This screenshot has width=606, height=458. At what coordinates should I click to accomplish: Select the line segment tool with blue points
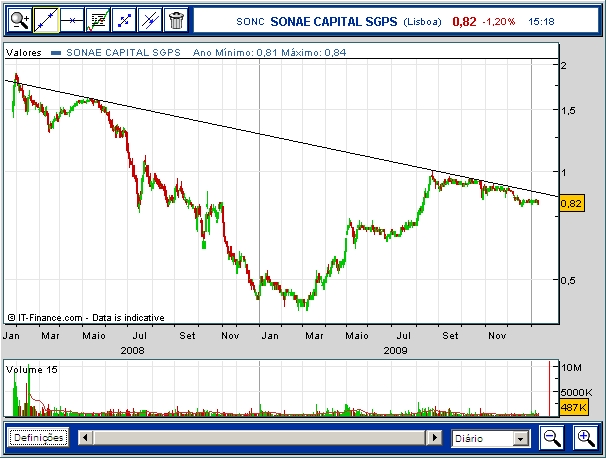(124, 20)
